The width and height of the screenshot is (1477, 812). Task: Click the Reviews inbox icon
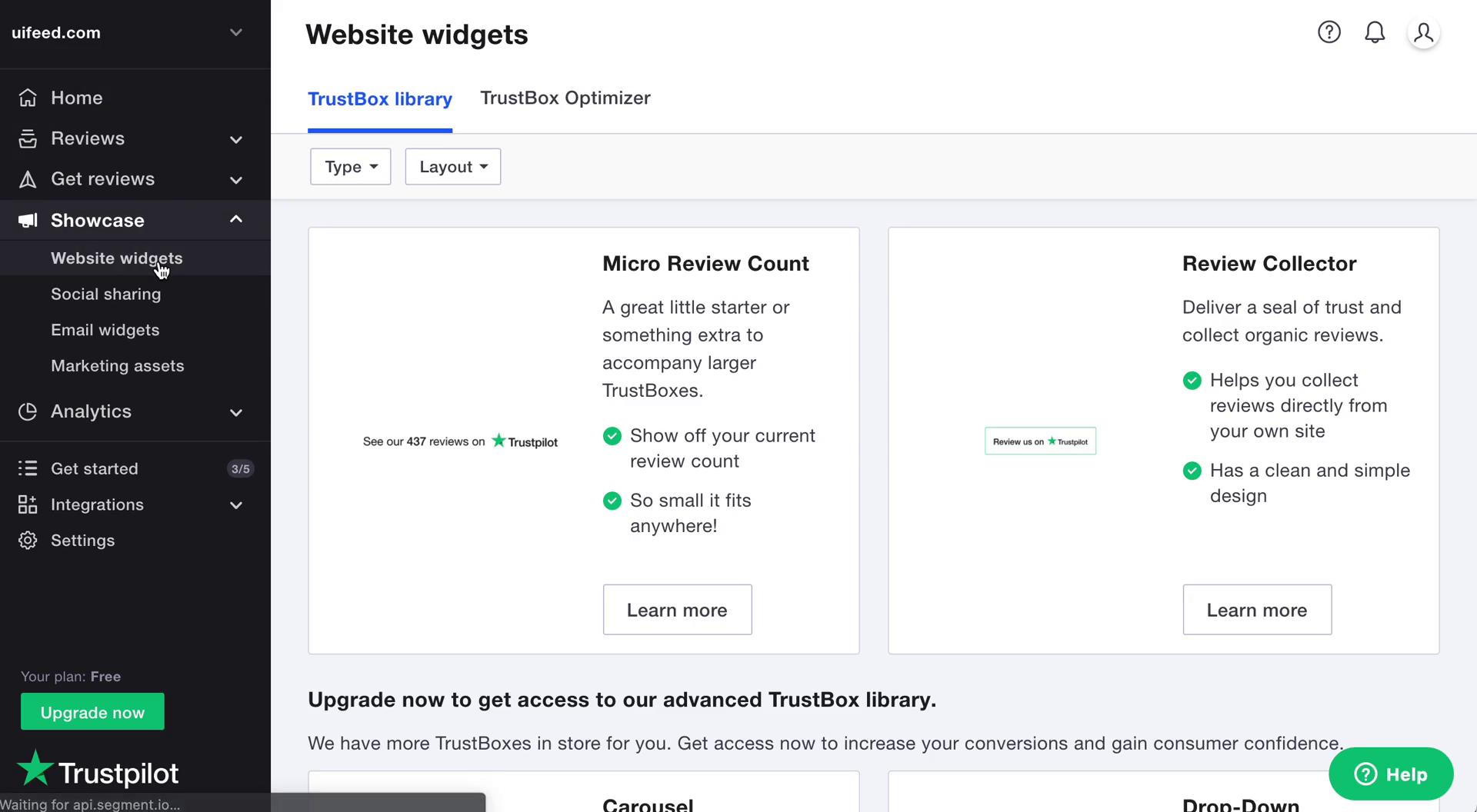[x=28, y=138]
